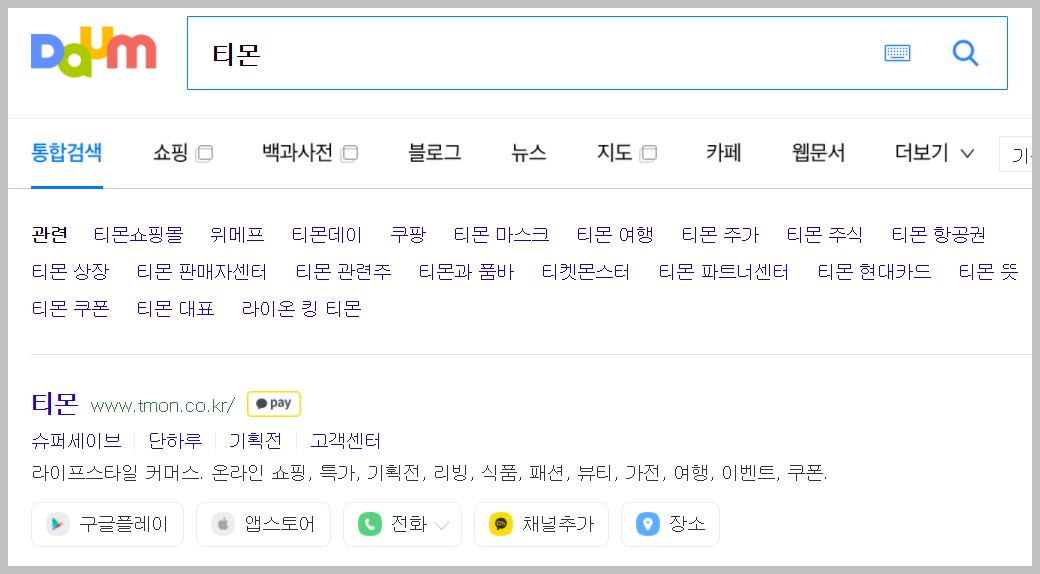Click related search 쿠팡
Image resolution: width=1040 pixels, height=574 pixels.
pos(408,234)
